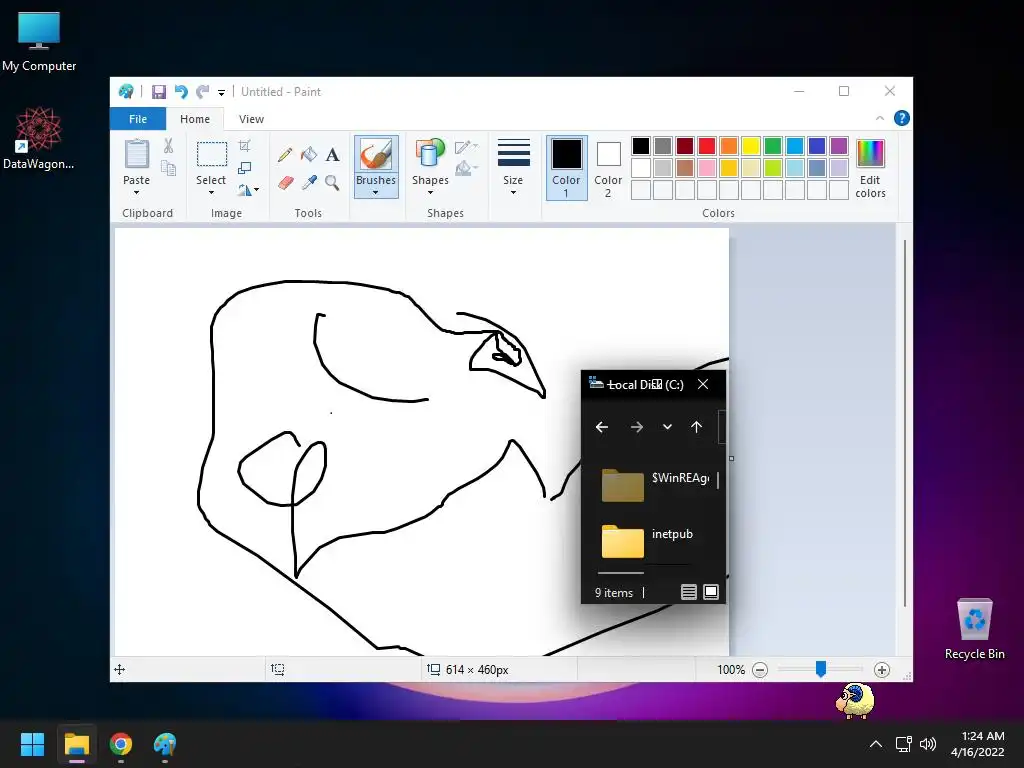1024x768 pixels.
Task: Open the Rotate dropdown arrow
Action: click(256, 190)
